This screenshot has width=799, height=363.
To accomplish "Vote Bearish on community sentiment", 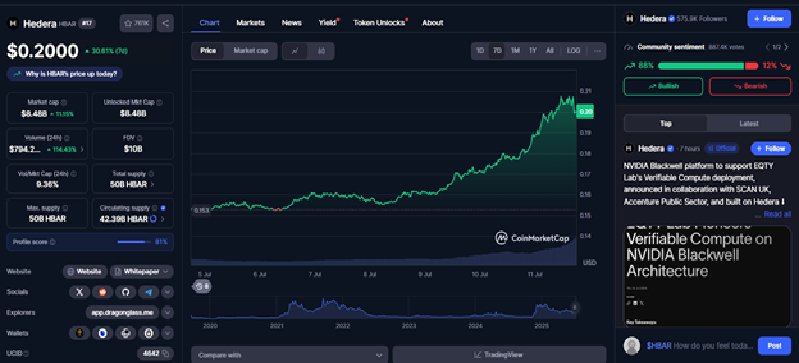I will [750, 86].
